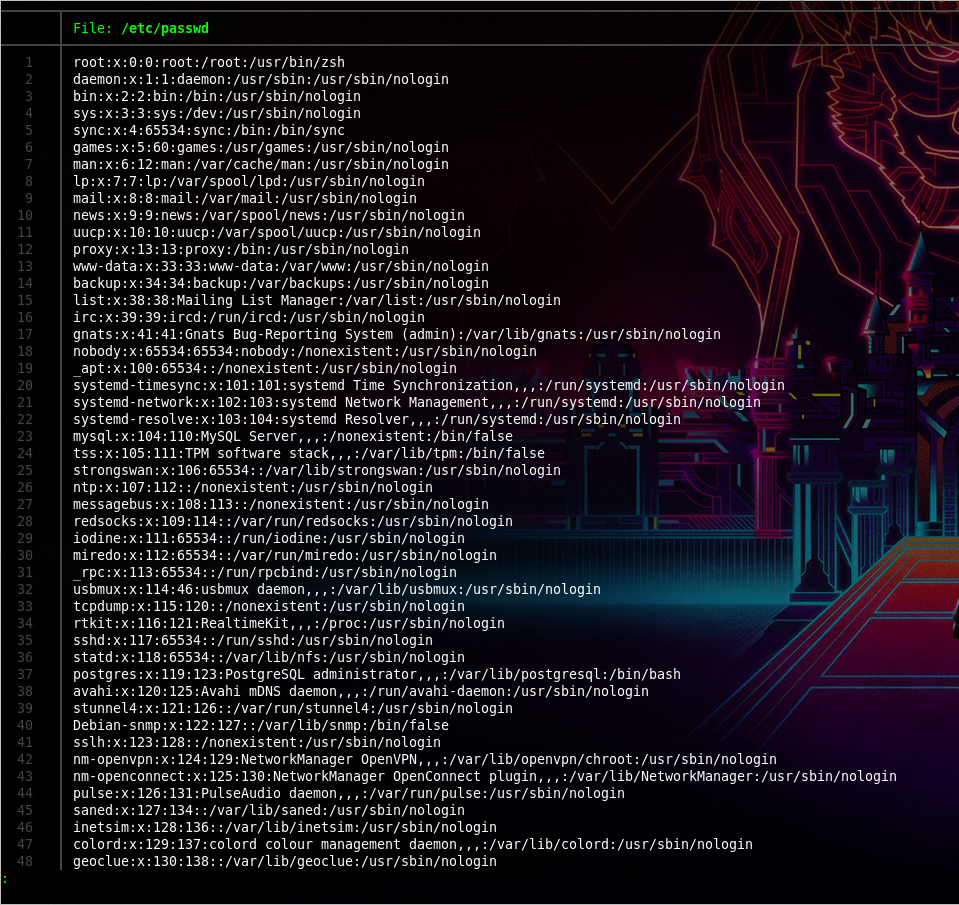Screen dimensions: 959x905
Task: Select the postgres PostgreSQL administrator line
Action: coord(376,674)
